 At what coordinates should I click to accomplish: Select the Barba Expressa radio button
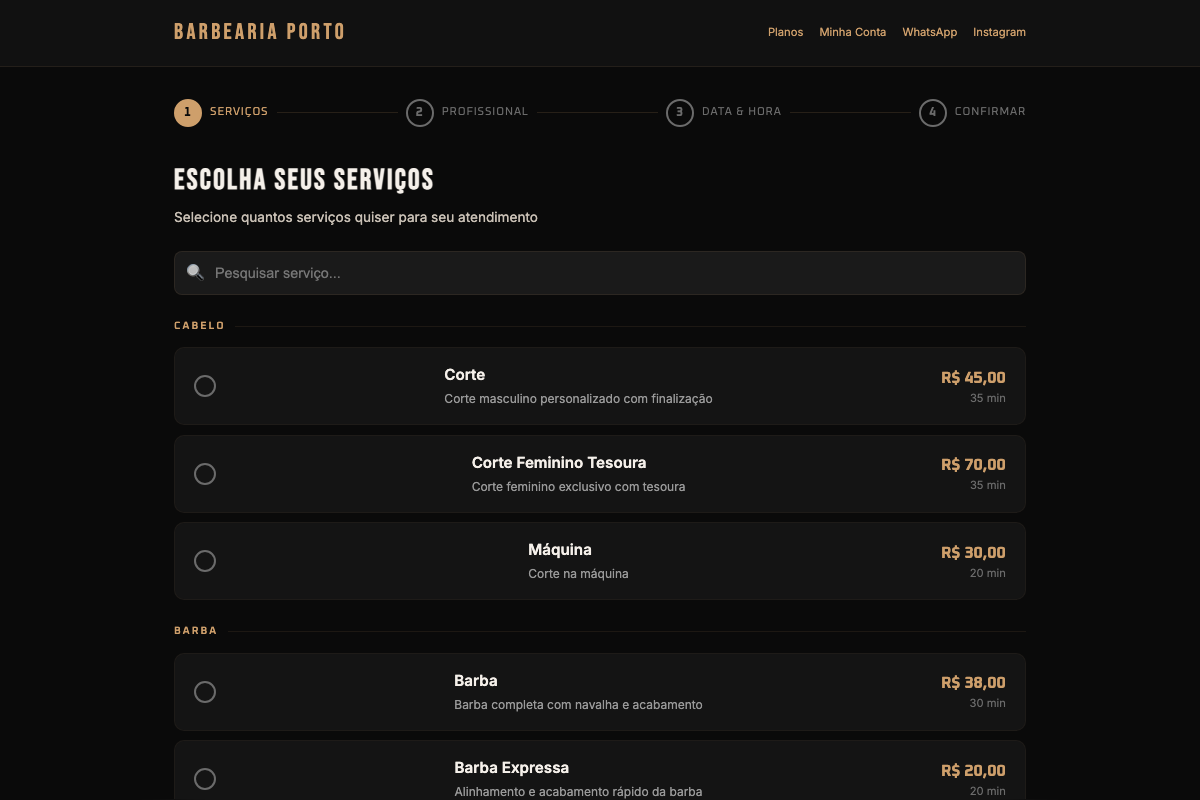pos(205,779)
